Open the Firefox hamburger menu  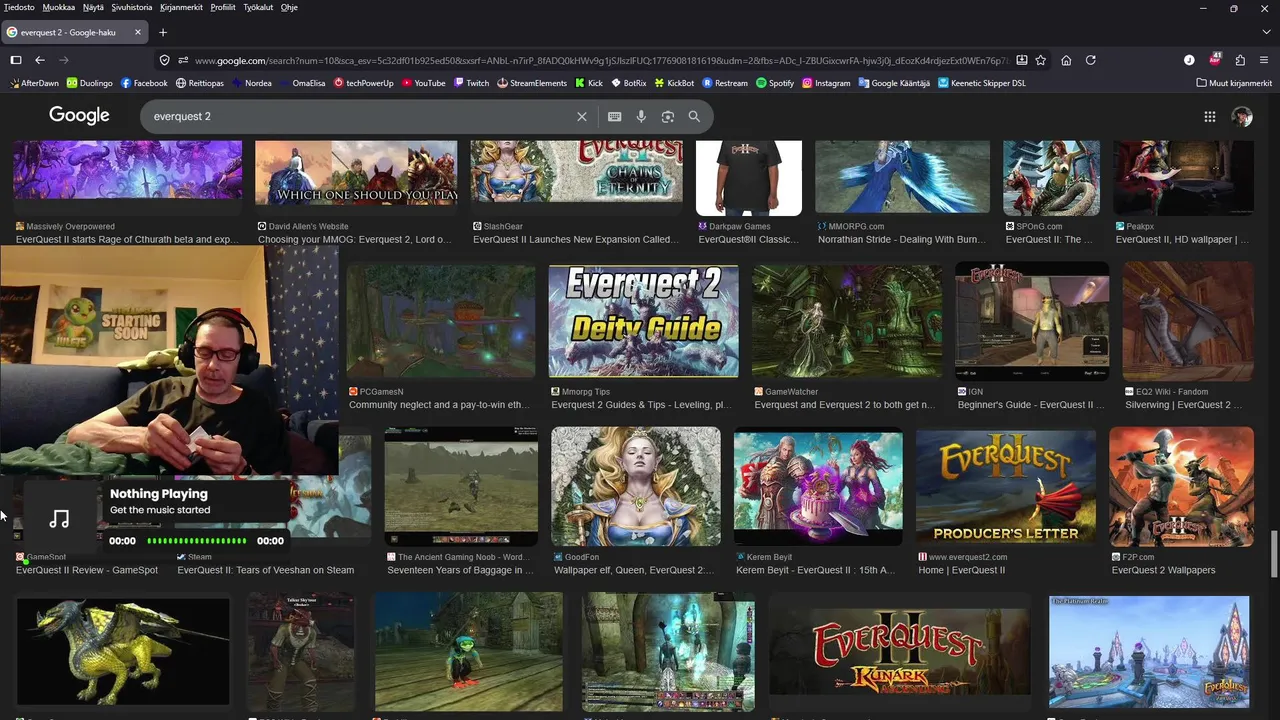[x=1265, y=60]
